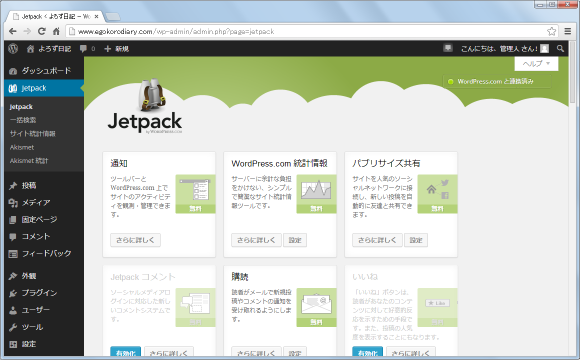Go to browser home page icon

pyautogui.click(x=56, y=31)
